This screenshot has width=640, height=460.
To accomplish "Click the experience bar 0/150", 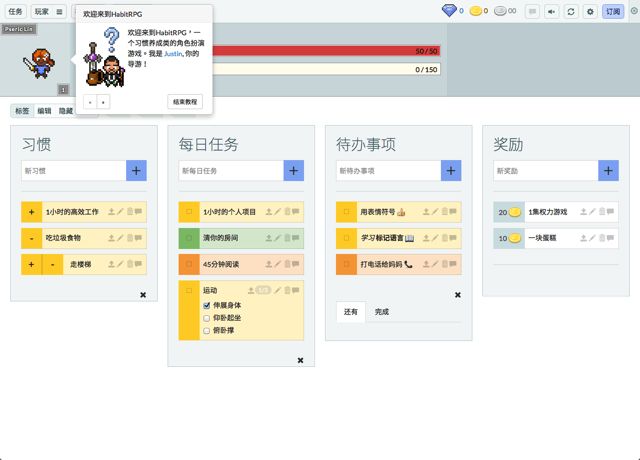I will 326,69.
